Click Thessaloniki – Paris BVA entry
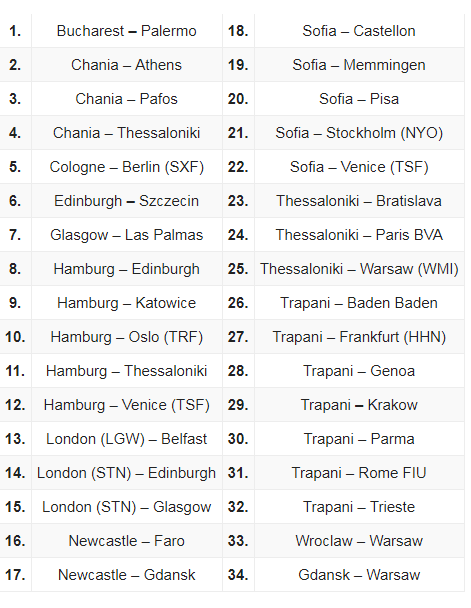The width and height of the screenshot is (471, 608). pos(359,235)
